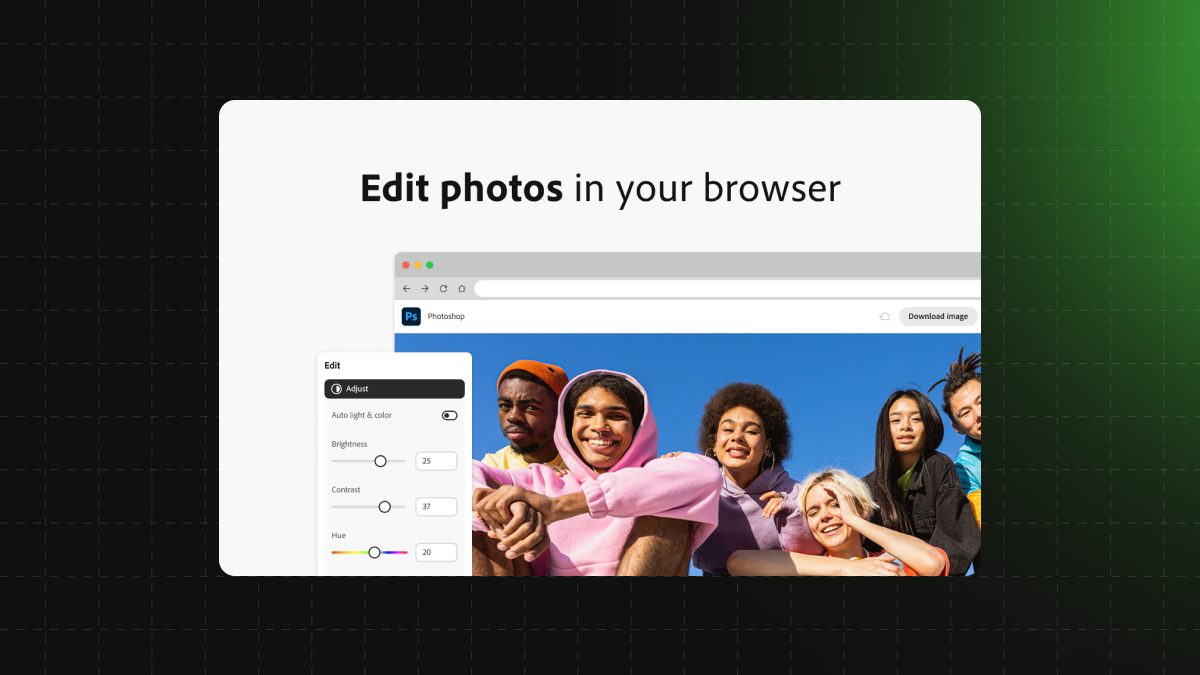Click the browser forward arrow
Image resolution: width=1200 pixels, height=675 pixels.
(x=424, y=288)
